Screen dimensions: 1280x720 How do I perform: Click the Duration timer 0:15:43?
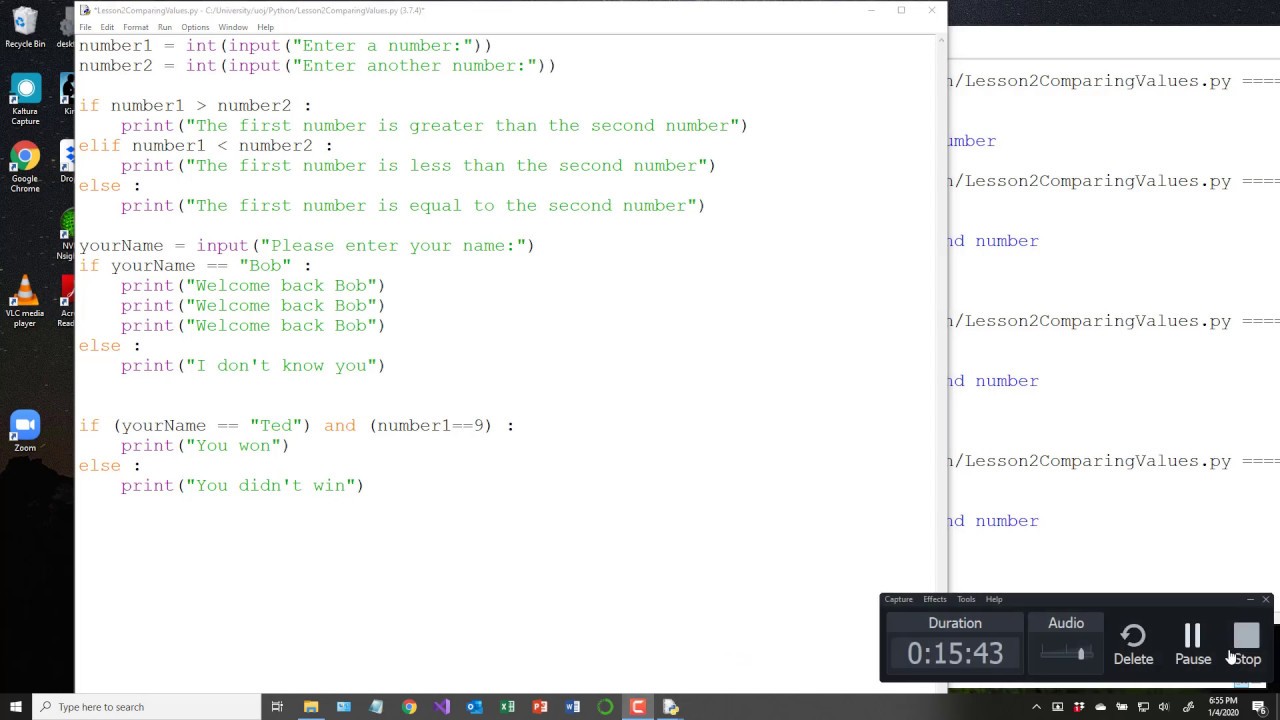pyautogui.click(x=955, y=653)
